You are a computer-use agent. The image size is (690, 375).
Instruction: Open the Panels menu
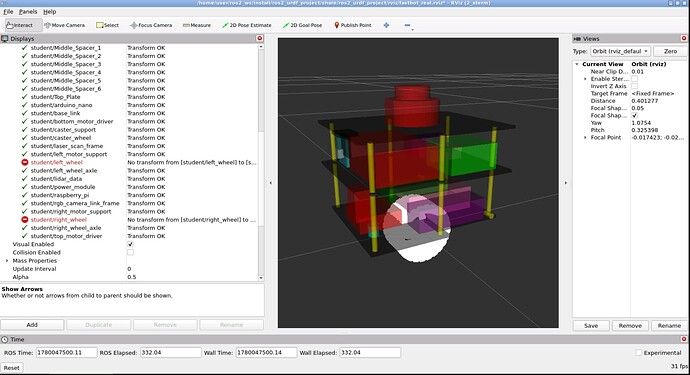(x=28, y=12)
